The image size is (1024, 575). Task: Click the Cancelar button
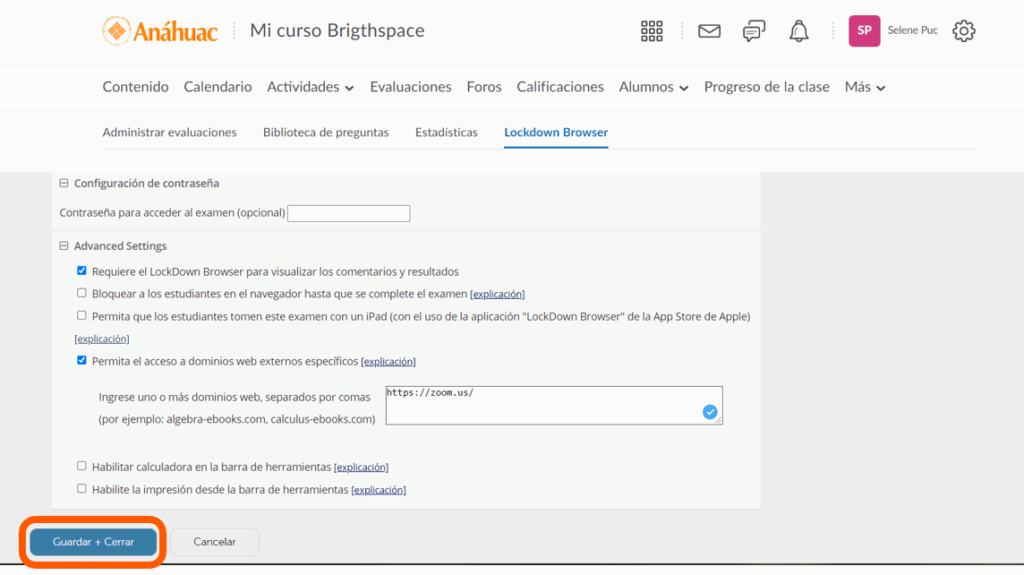coord(214,542)
